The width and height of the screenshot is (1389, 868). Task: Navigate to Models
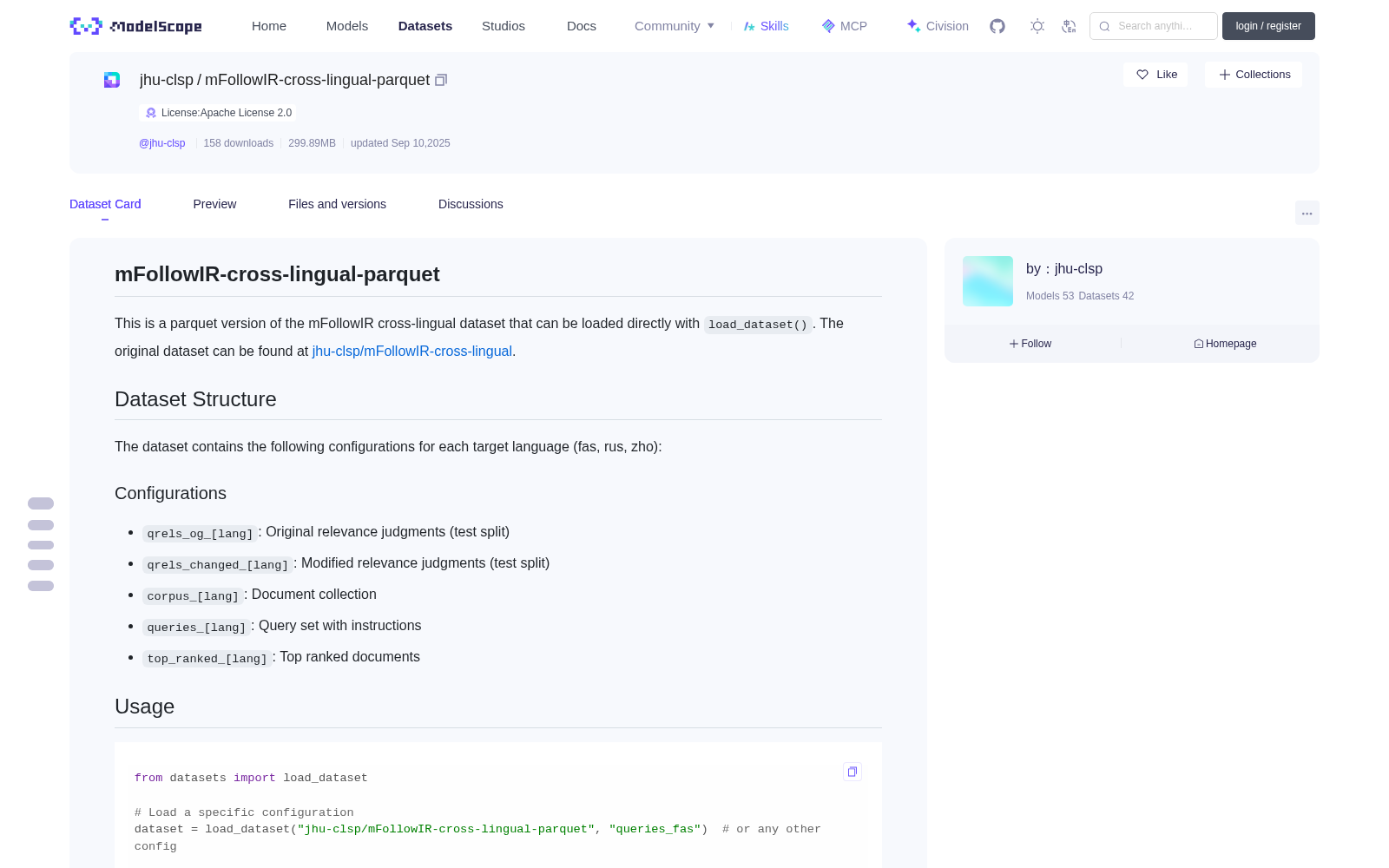[x=347, y=26]
